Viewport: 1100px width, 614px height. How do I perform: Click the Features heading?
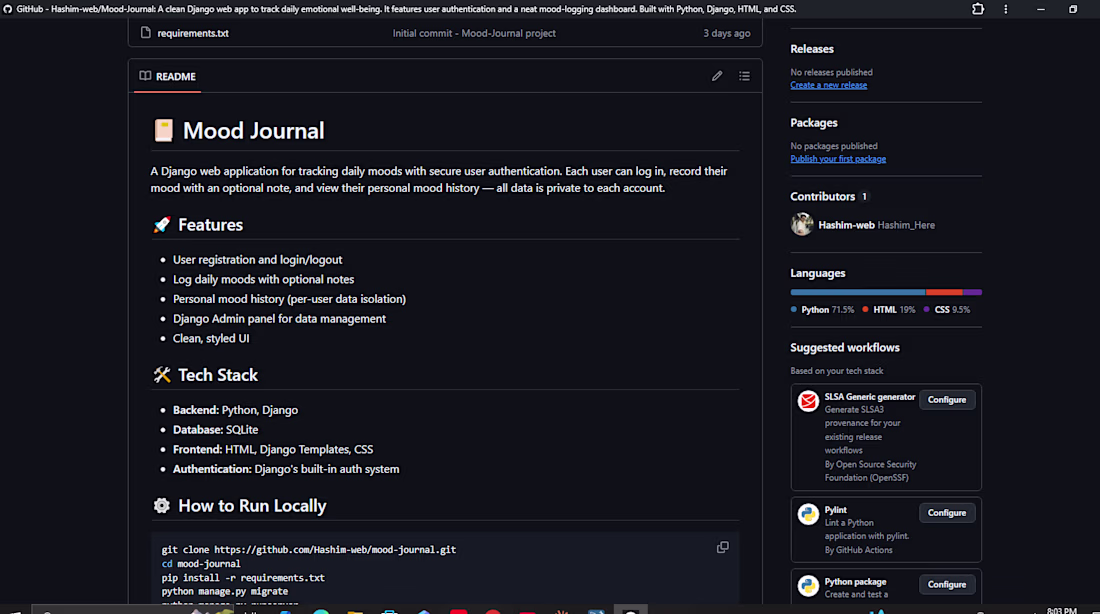coord(210,225)
